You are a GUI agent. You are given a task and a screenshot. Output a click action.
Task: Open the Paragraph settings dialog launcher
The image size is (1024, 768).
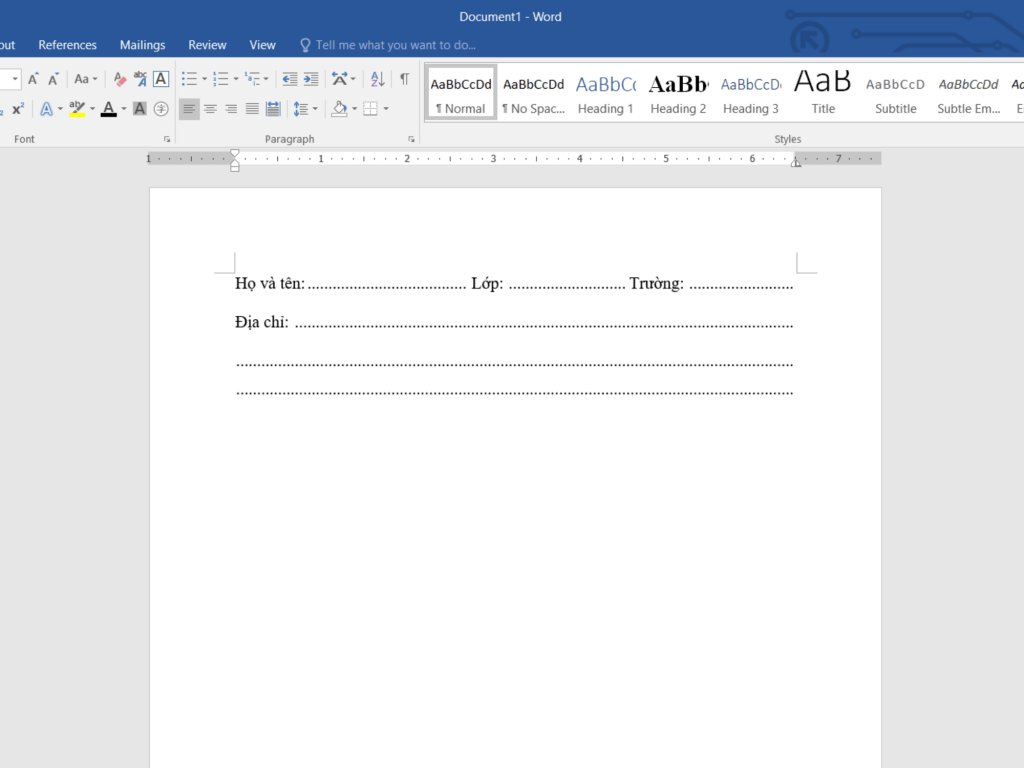[x=412, y=139]
